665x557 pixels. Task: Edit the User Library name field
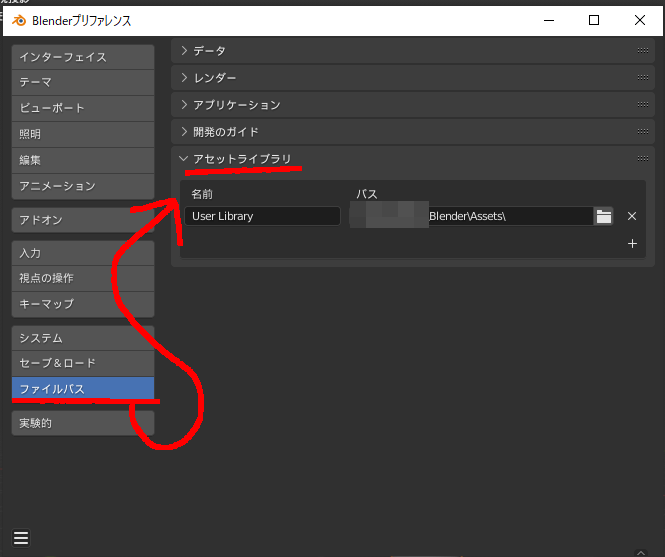[263, 216]
